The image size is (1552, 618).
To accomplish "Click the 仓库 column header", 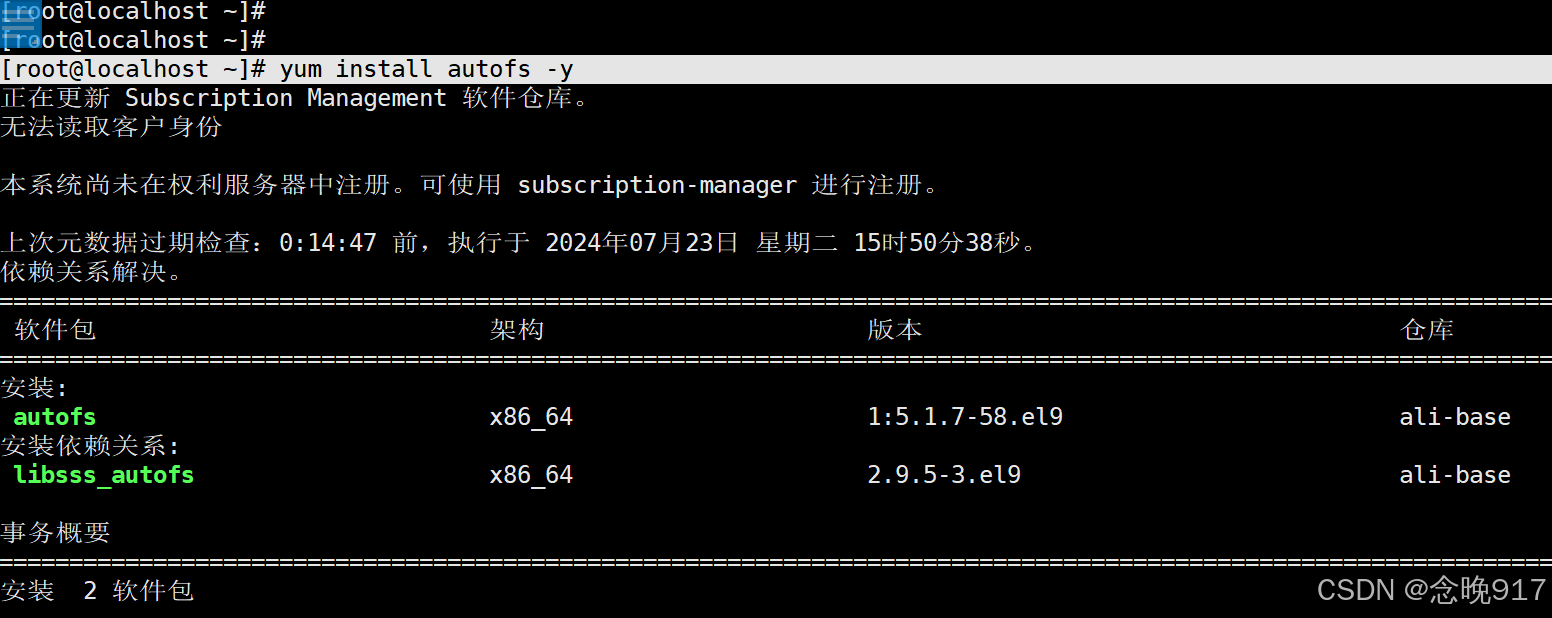I will pyautogui.click(x=1427, y=330).
